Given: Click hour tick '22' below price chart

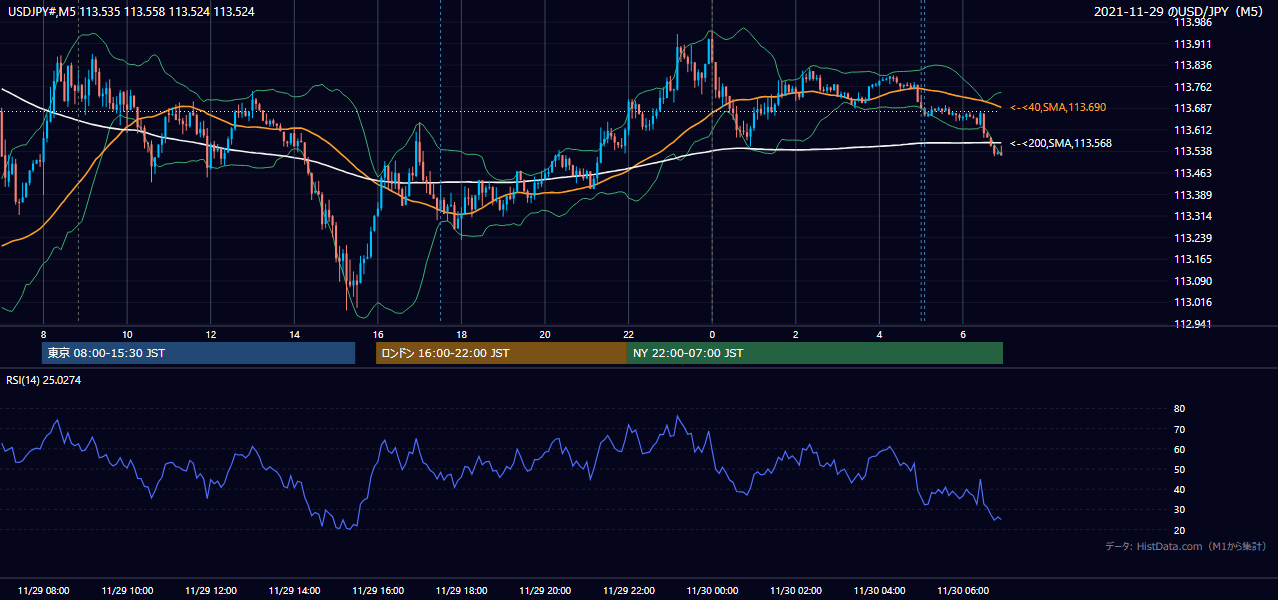Looking at the screenshot, I should [628, 334].
